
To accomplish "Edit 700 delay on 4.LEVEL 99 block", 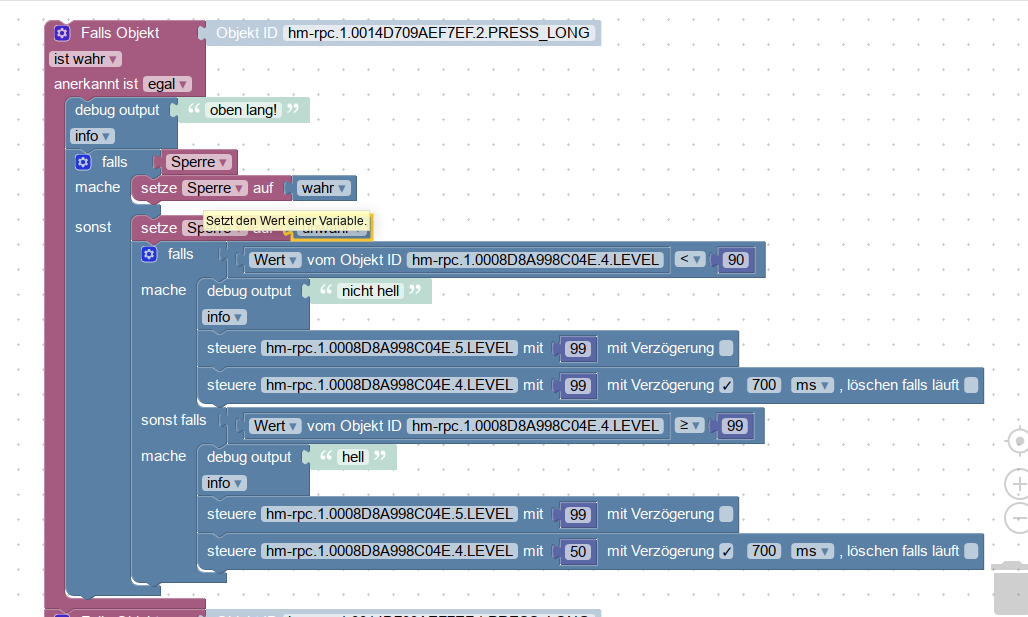I will pos(764,385).
